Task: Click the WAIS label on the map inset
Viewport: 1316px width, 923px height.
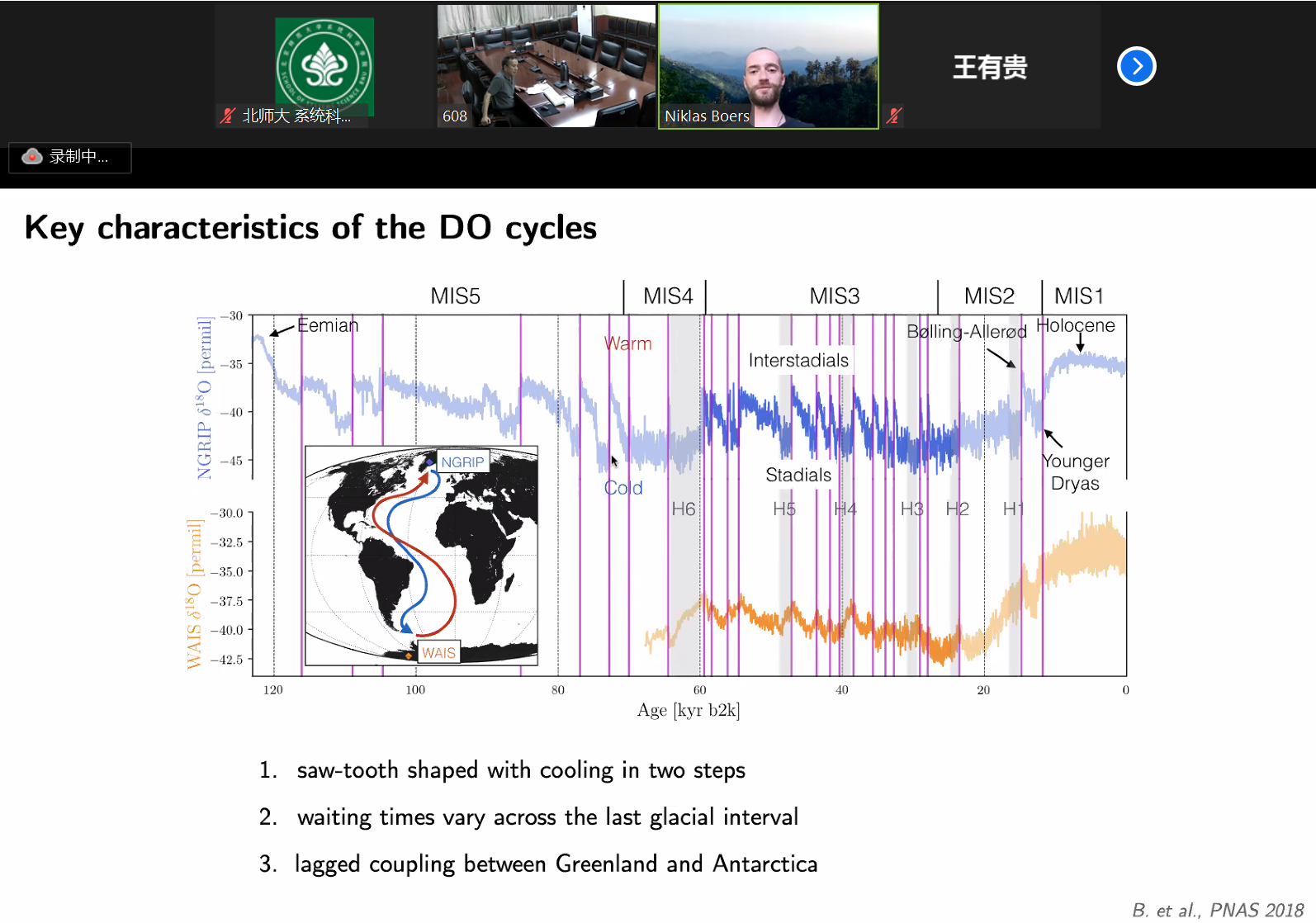Action: [438, 652]
